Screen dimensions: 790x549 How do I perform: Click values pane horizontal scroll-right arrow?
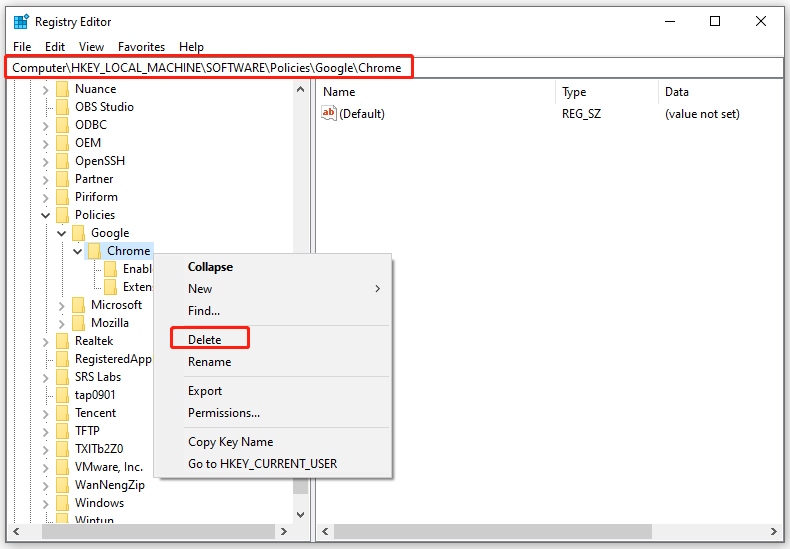pyautogui.click(x=774, y=531)
